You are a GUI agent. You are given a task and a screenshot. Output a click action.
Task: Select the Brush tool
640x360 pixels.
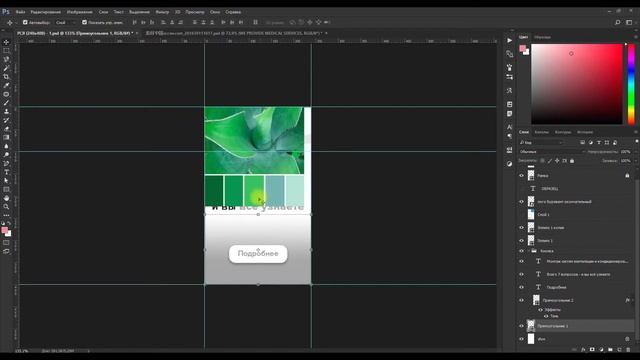pyautogui.click(x=6, y=102)
